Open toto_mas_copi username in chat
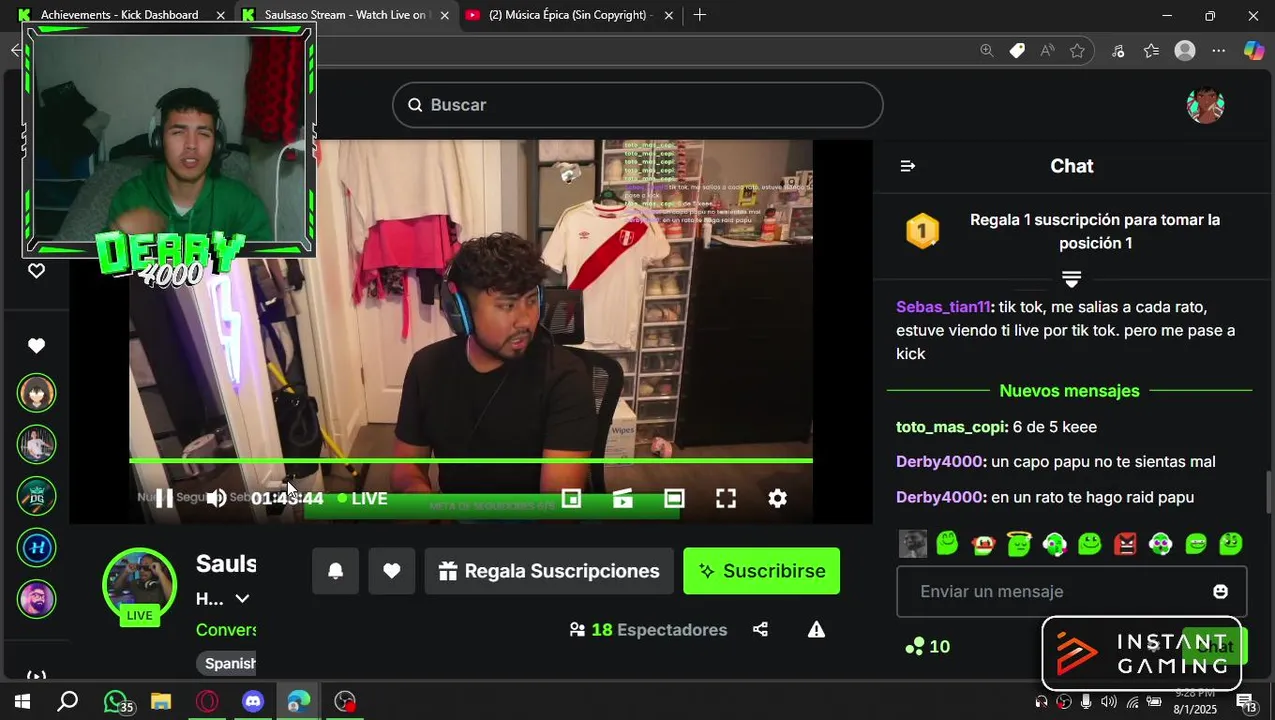The image size is (1275, 720). point(951,427)
